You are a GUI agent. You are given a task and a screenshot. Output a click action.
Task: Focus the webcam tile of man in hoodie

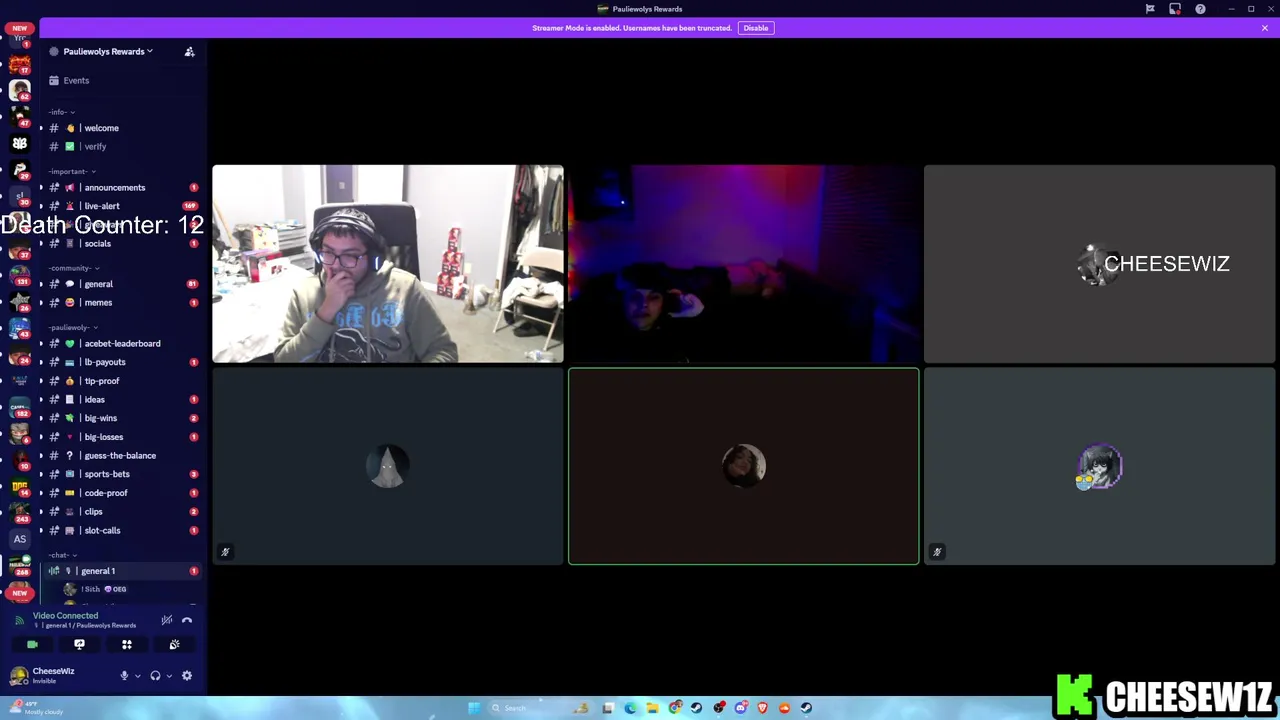coord(388,264)
